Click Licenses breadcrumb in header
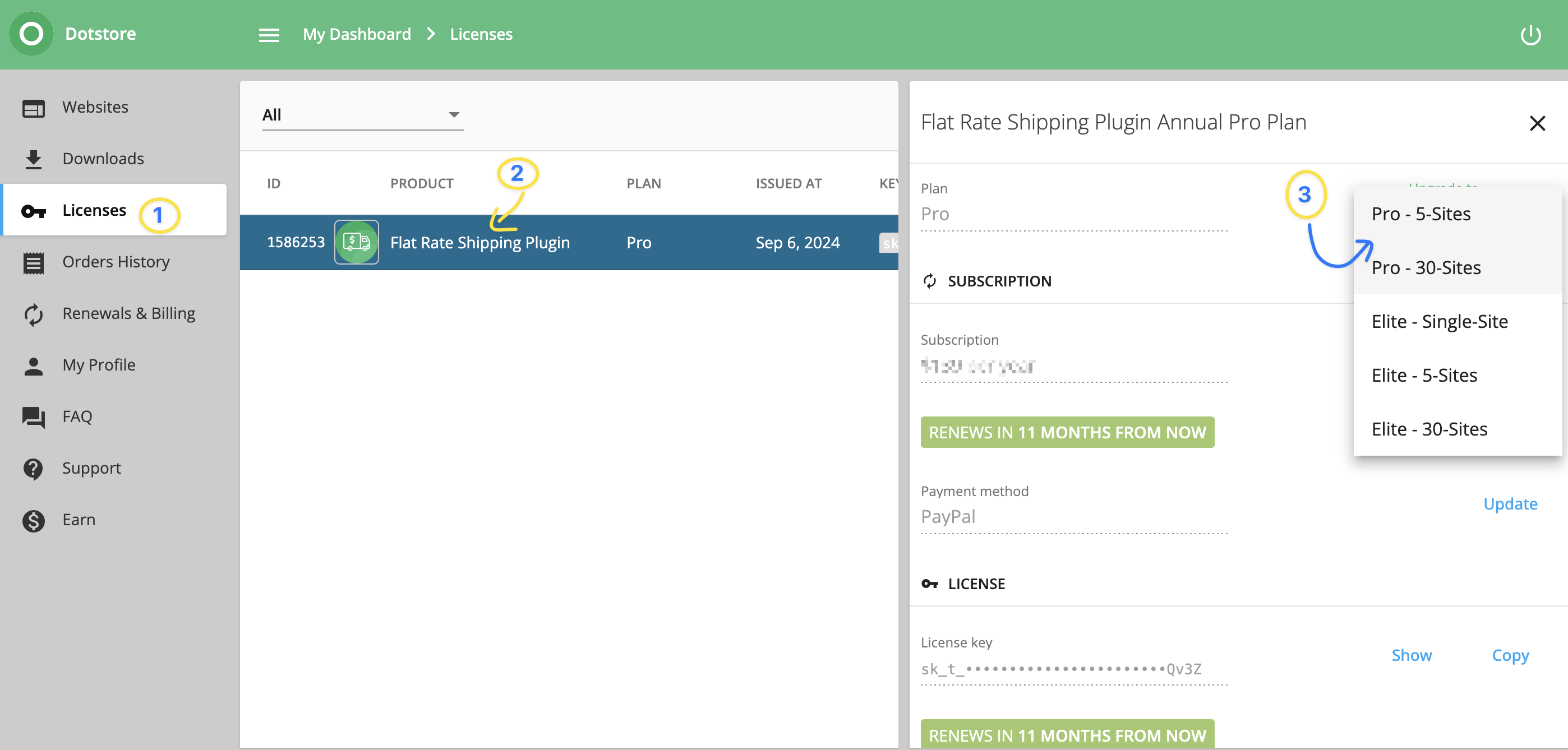The image size is (1568, 750). (481, 34)
